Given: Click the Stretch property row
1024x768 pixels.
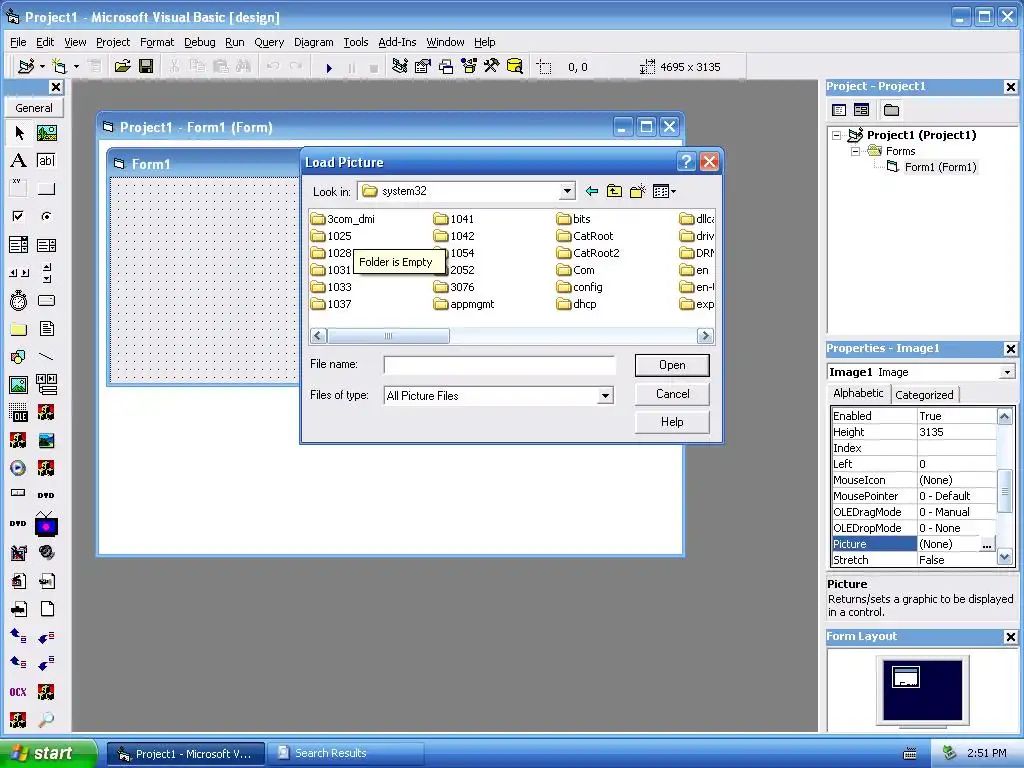Looking at the screenshot, I should point(914,560).
